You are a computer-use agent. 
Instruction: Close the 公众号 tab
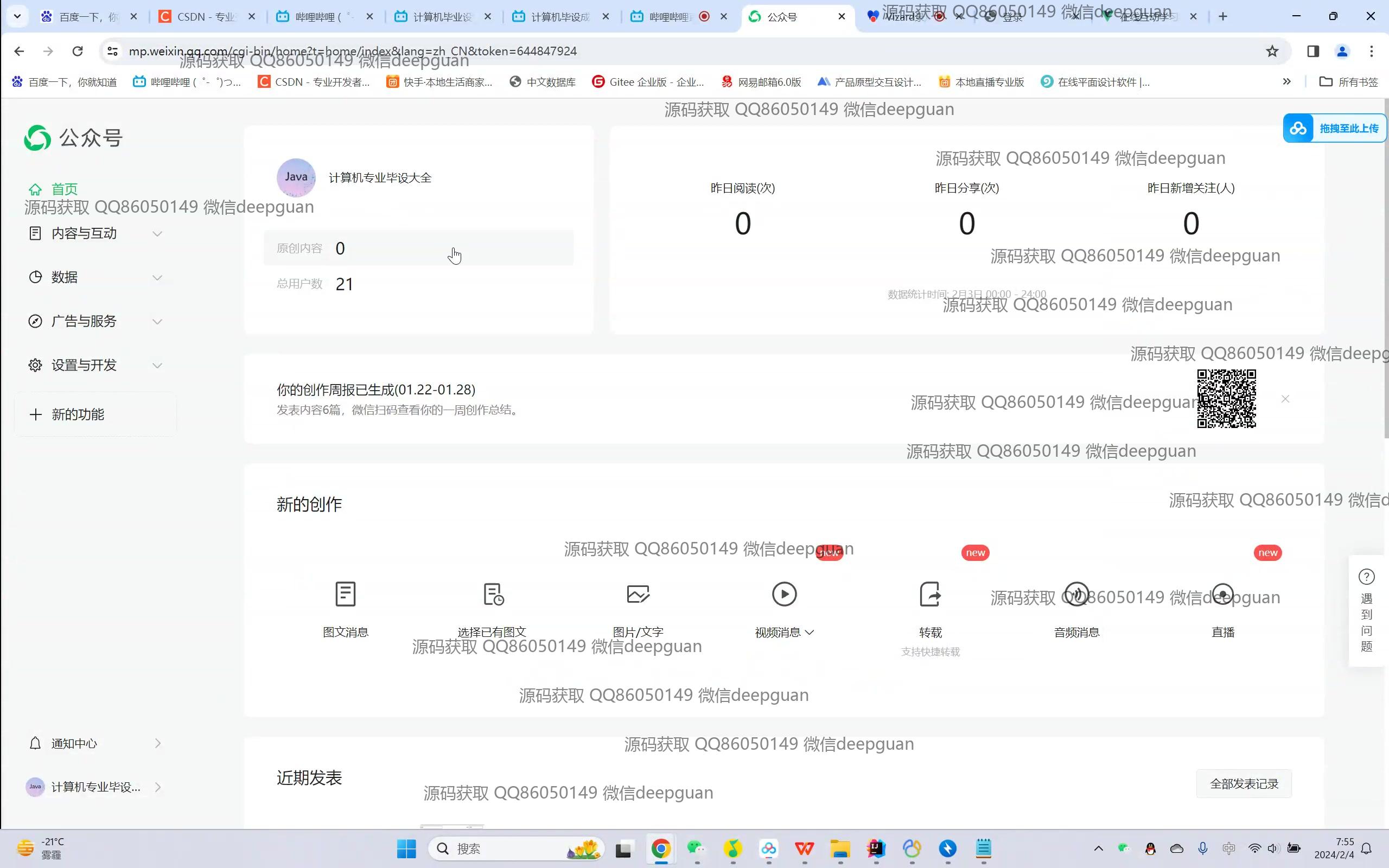(x=842, y=17)
